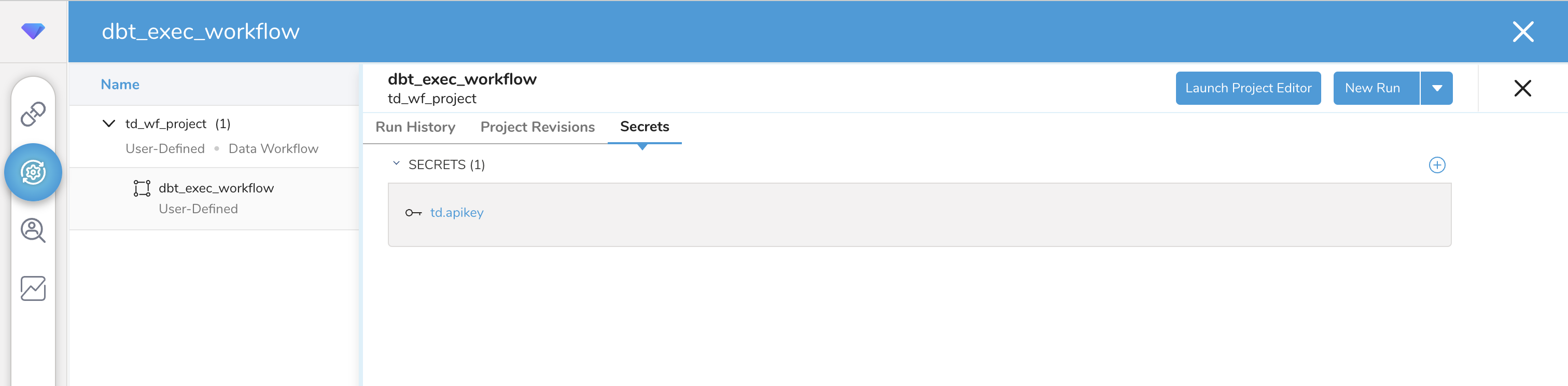Switch to the Project Revisions tab
The height and width of the screenshot is (386, 1568).
click(538, 127)
